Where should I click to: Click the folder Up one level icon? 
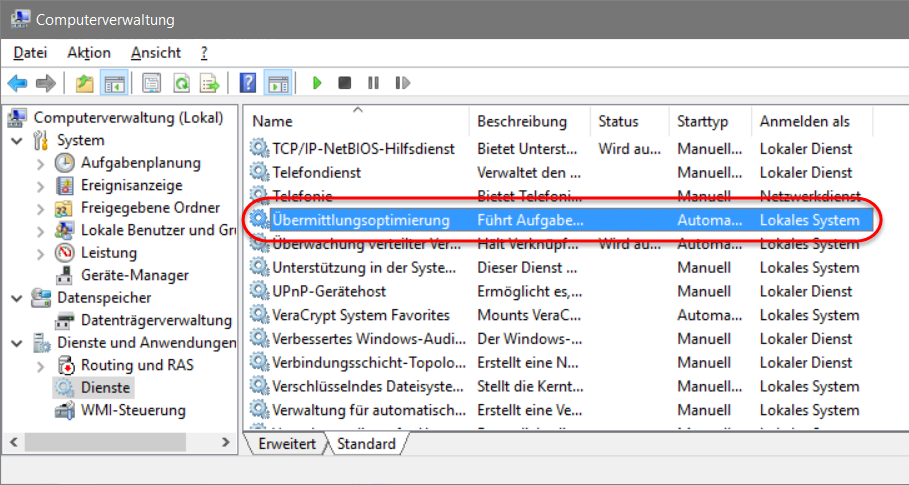pyautogui.click(x=85, y=84)
